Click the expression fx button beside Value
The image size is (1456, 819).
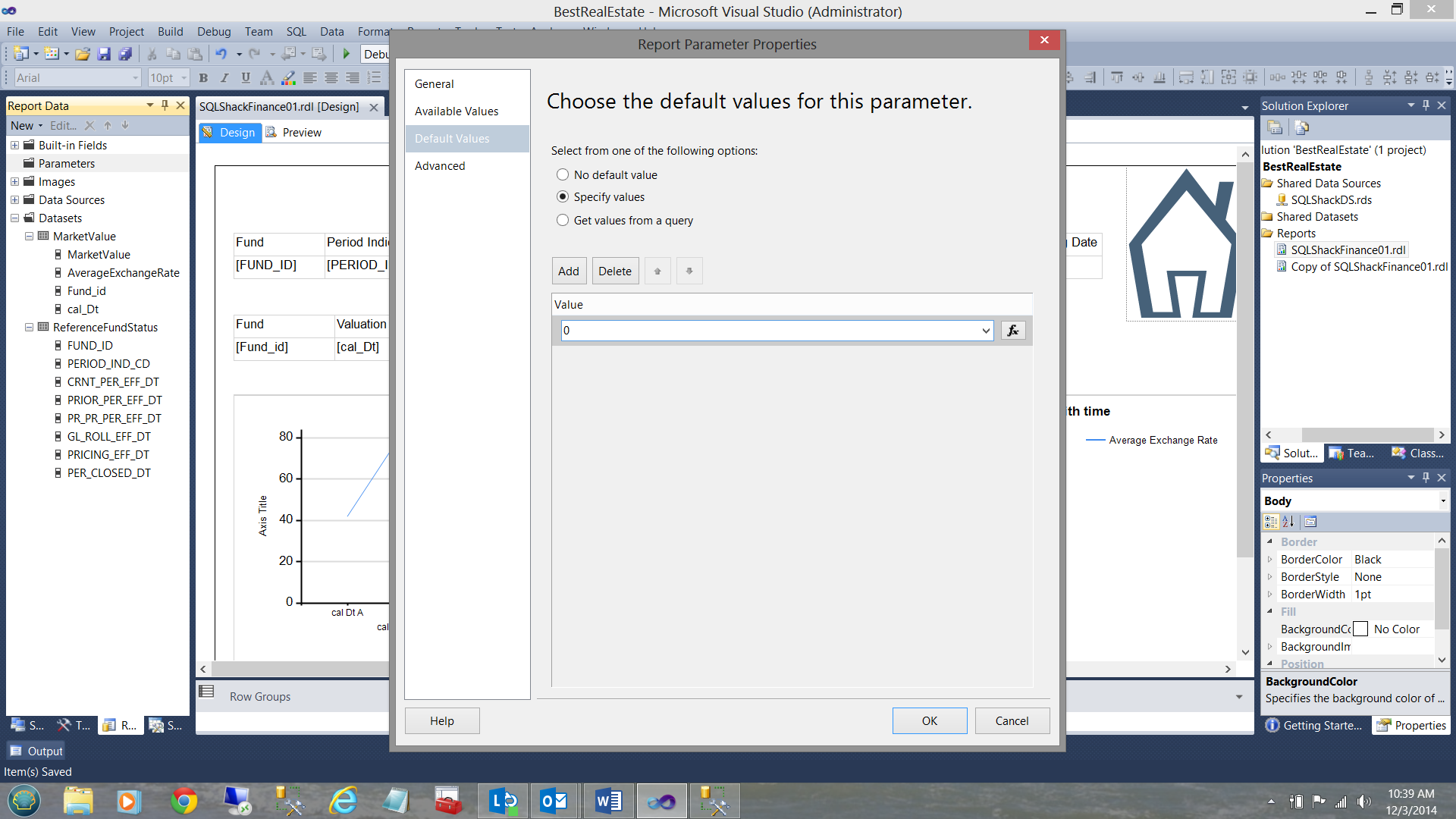click(x=1013, y=331)
